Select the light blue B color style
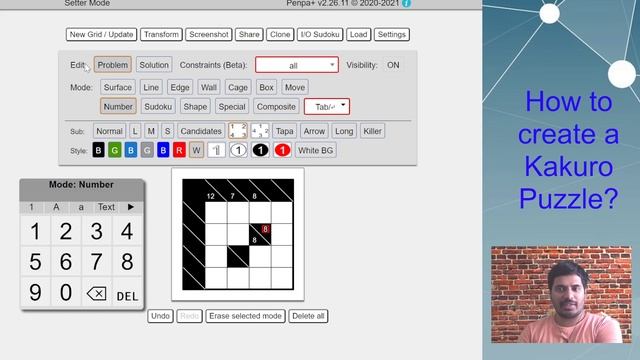 [131, 150]
